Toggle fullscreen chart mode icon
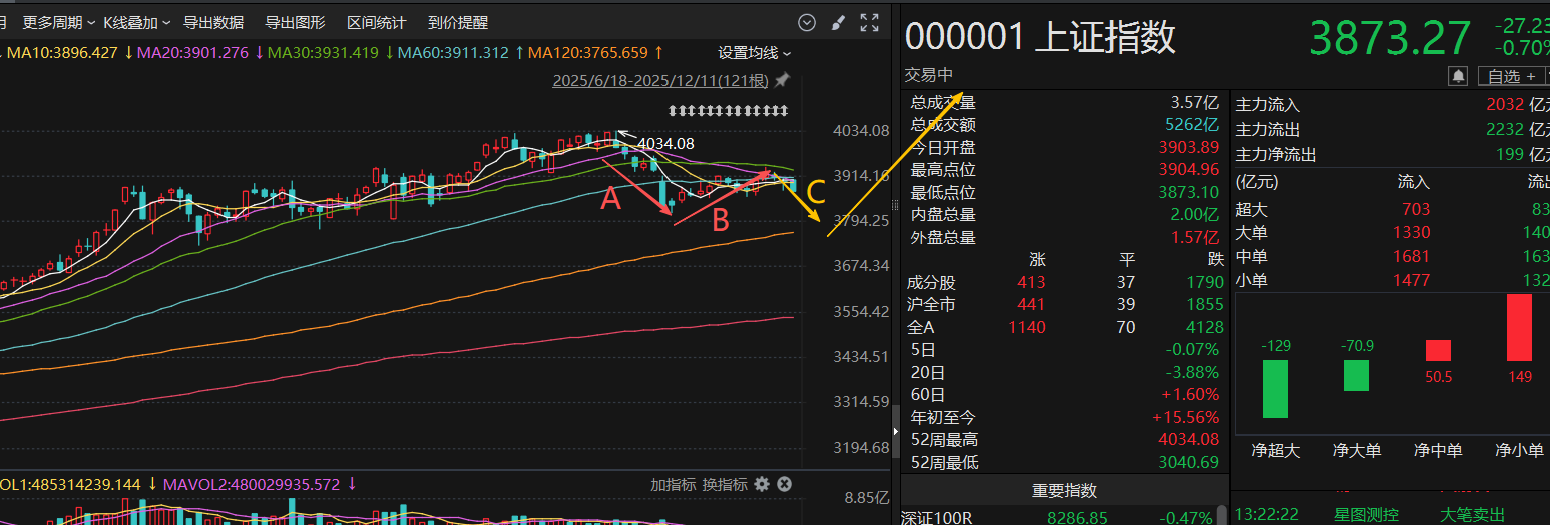Screen dimensions: 1550x525 [x=870, y=22]
